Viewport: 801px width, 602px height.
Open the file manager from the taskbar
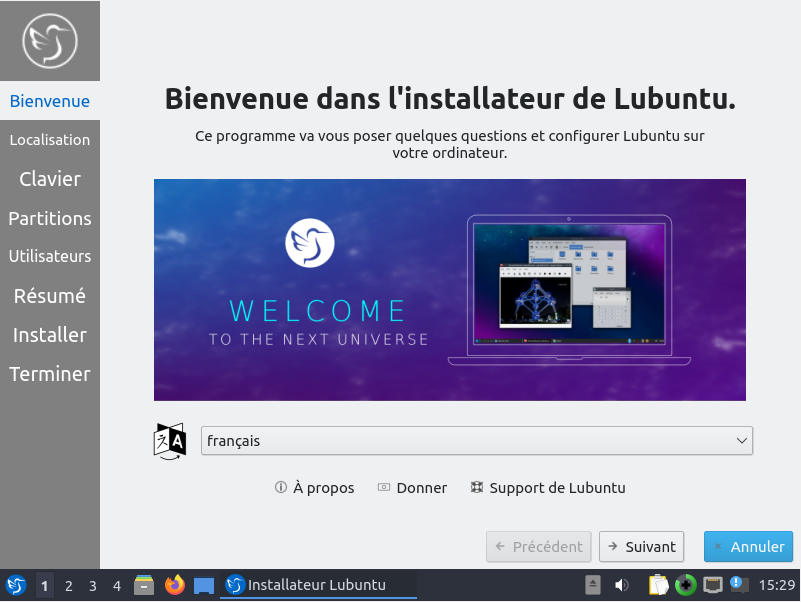(144, 585)
